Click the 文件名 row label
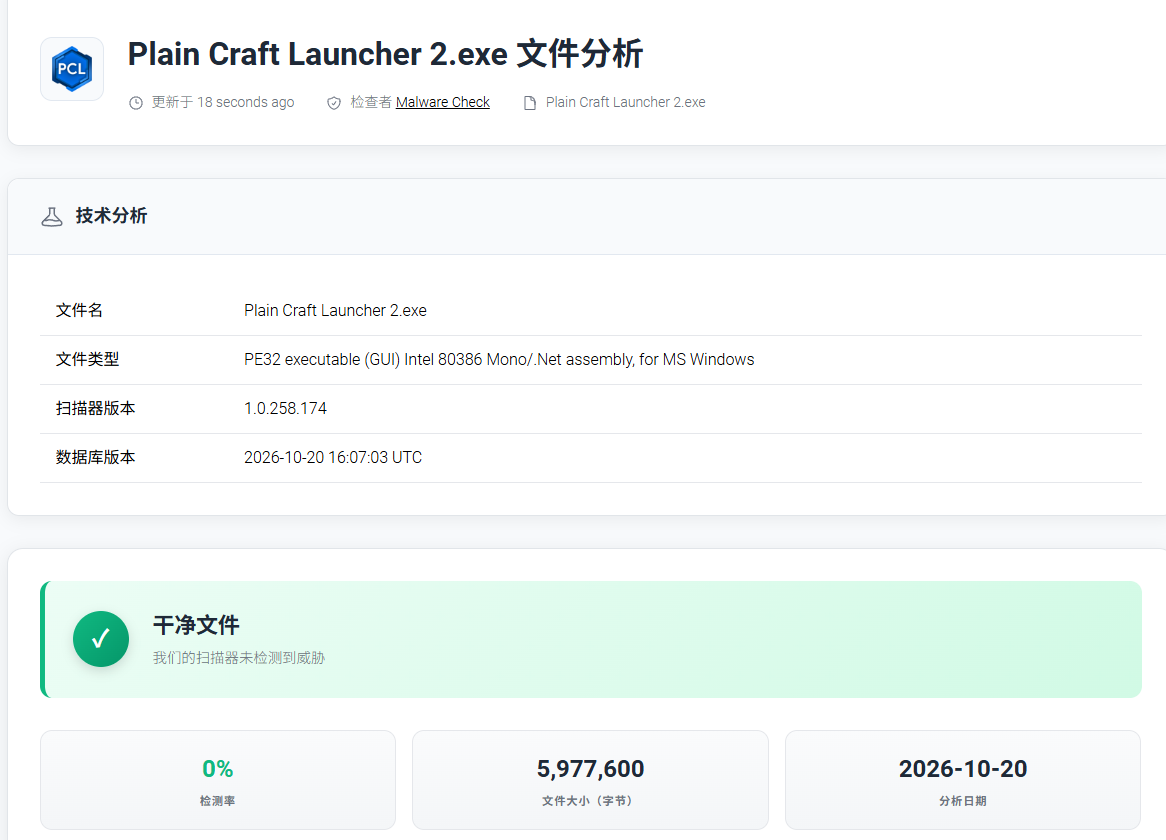Image resolution: width=1166 pixels, height=840 pixels. point(80,310)
